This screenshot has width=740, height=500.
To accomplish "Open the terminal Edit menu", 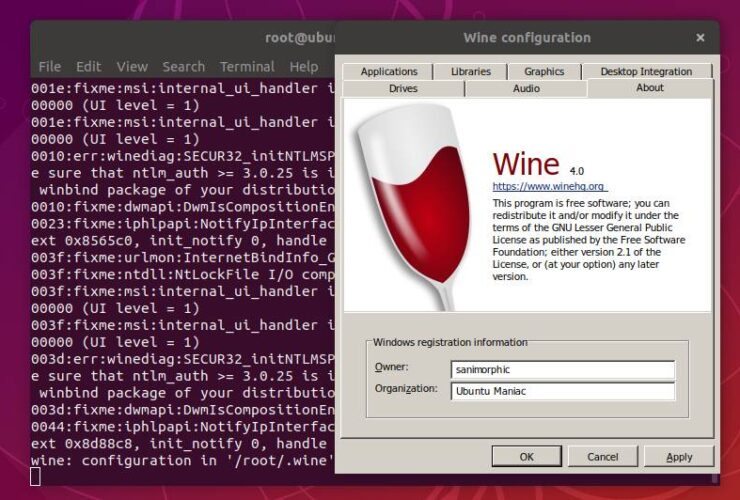I will (89, 67).
